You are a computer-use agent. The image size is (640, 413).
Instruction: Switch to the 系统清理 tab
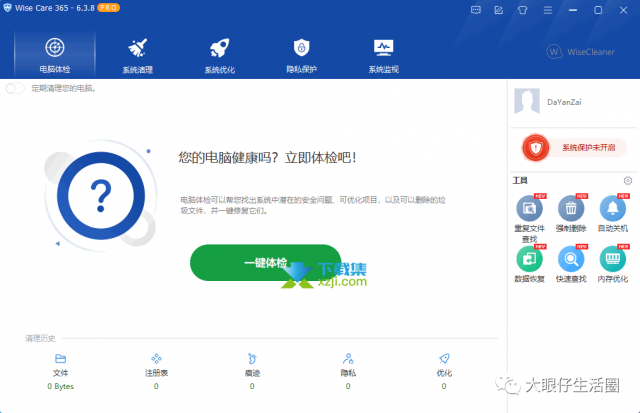tap(138, 56)
